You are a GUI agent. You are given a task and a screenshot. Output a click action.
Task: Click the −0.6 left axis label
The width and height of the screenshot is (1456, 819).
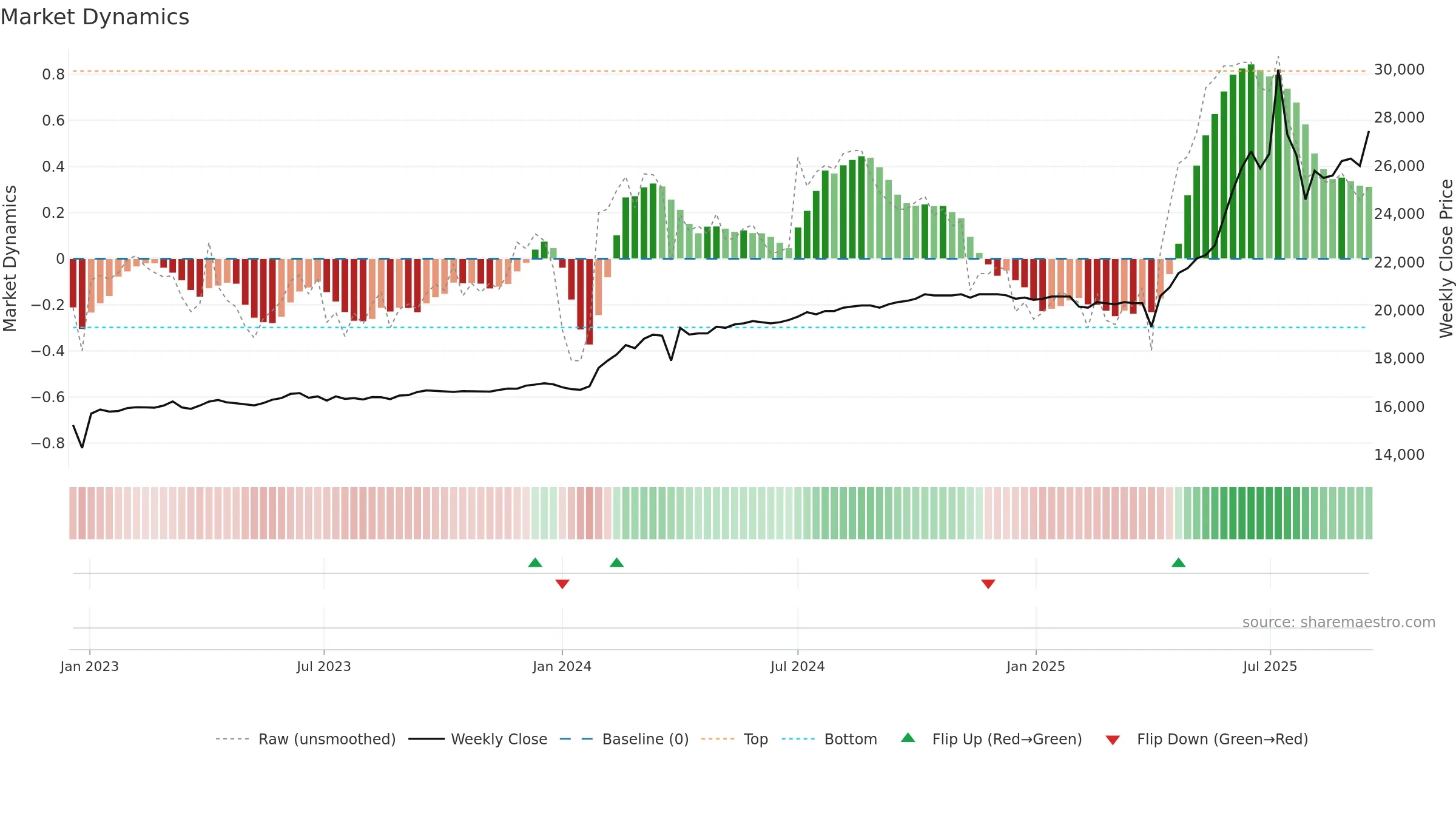coord(48,397)
